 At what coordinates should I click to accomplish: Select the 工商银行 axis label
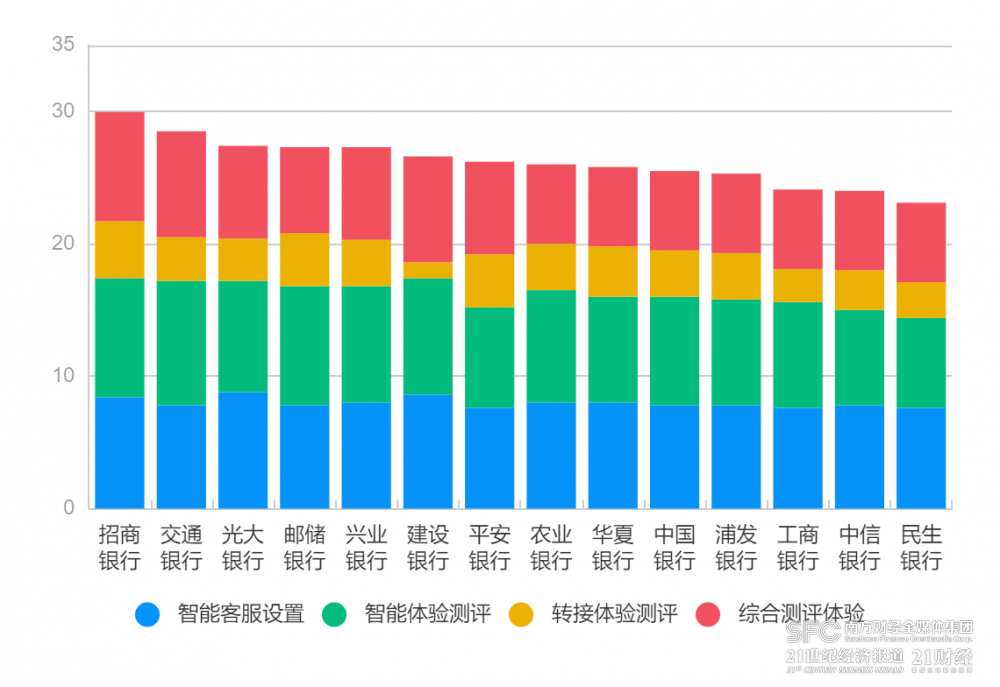click(798, 547)
